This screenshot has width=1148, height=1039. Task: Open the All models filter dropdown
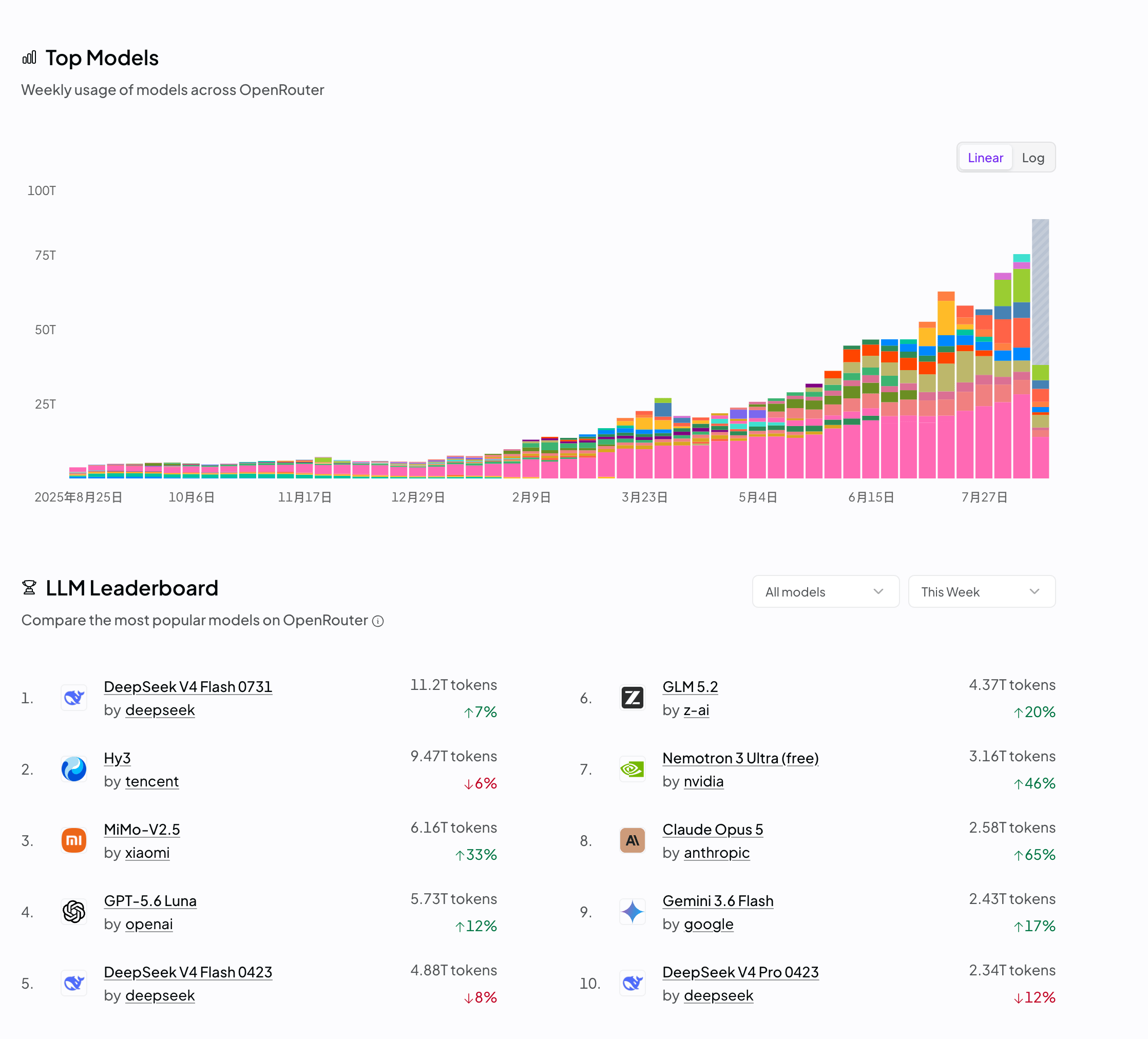826,592
